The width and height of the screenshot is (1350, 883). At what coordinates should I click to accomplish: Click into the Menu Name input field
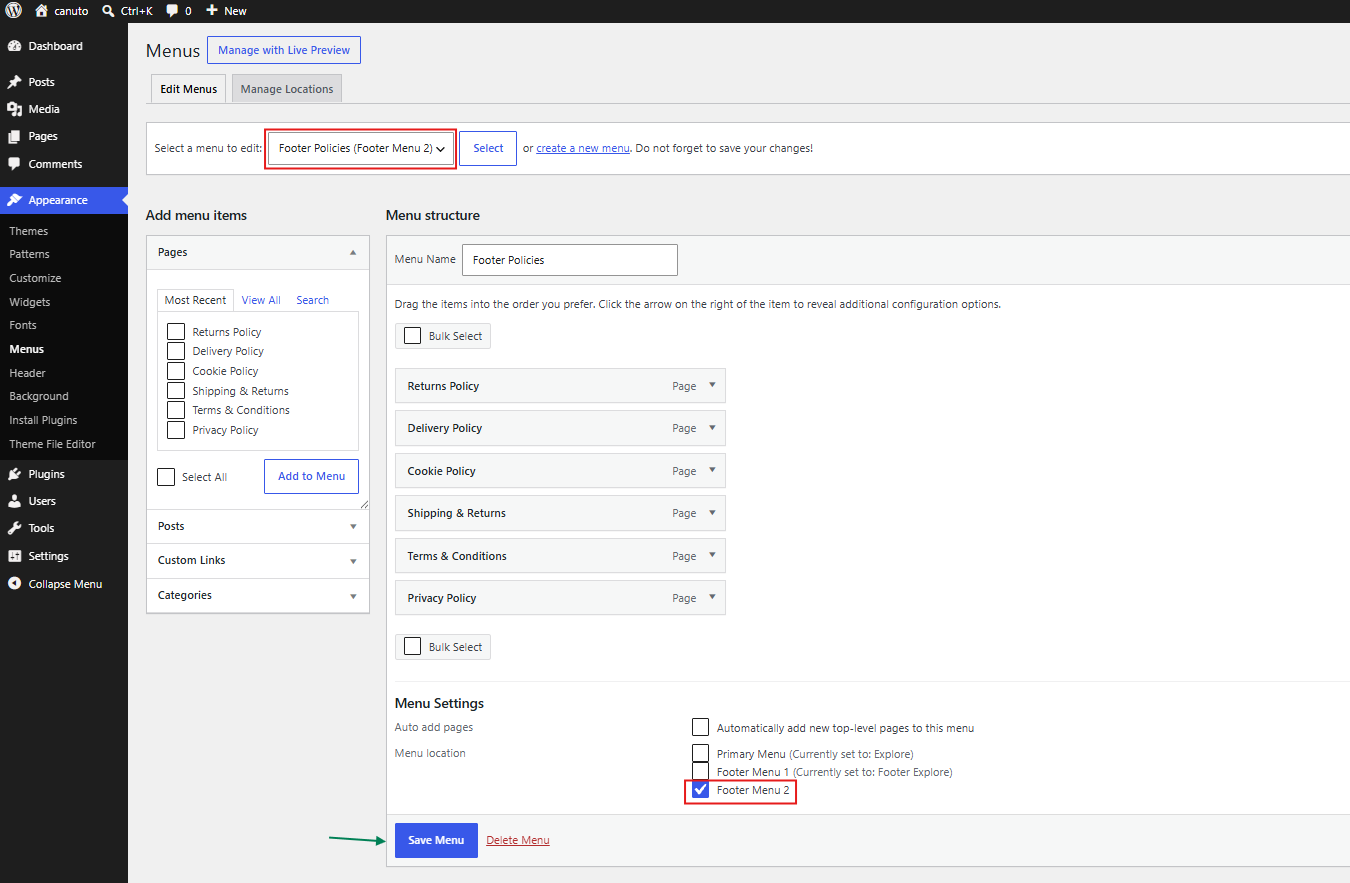tap(570, 260)
